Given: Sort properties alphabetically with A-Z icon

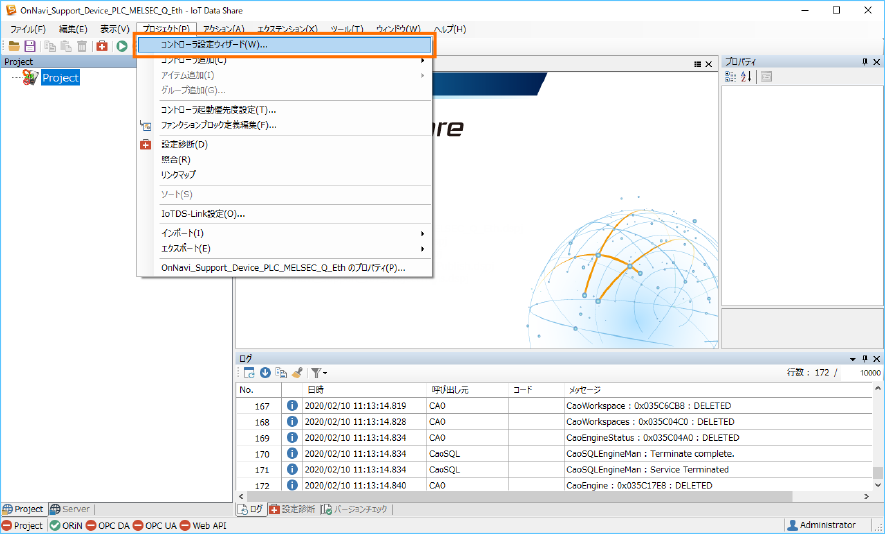Looking at the screenshot, I should 746,77.
